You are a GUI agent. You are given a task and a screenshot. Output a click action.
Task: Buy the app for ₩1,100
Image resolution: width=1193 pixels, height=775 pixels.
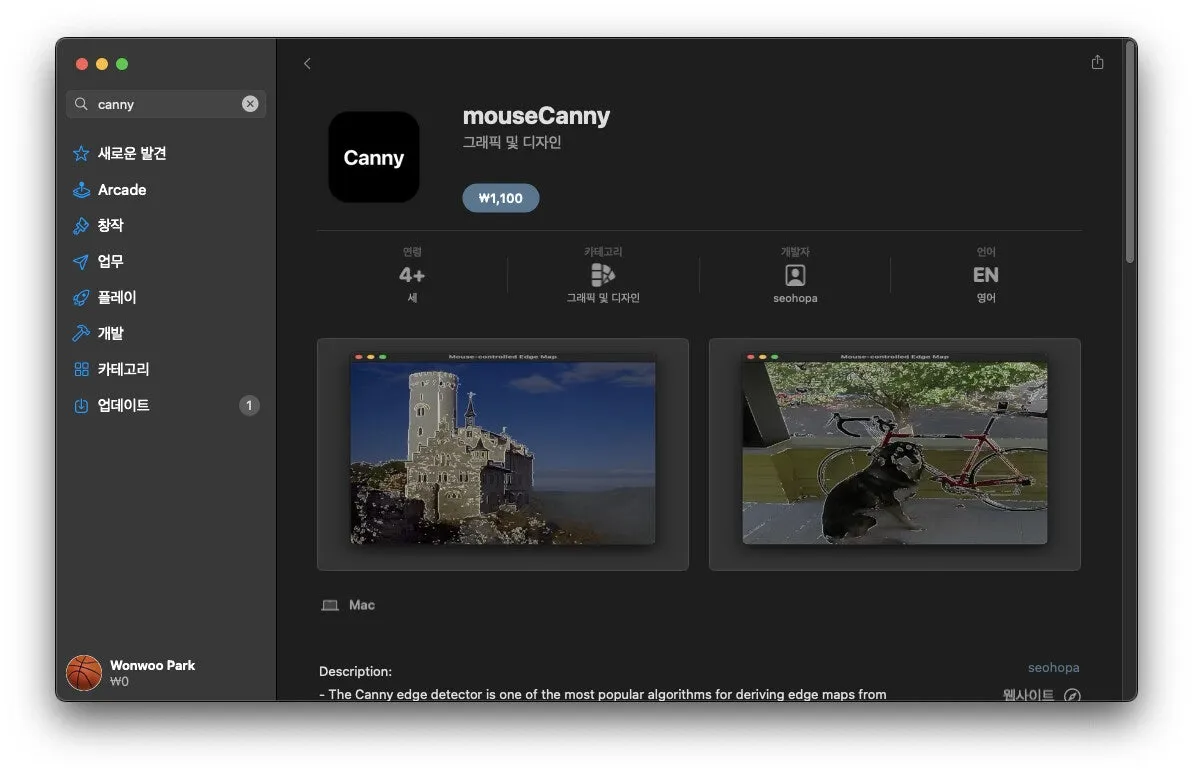point(501,198)
